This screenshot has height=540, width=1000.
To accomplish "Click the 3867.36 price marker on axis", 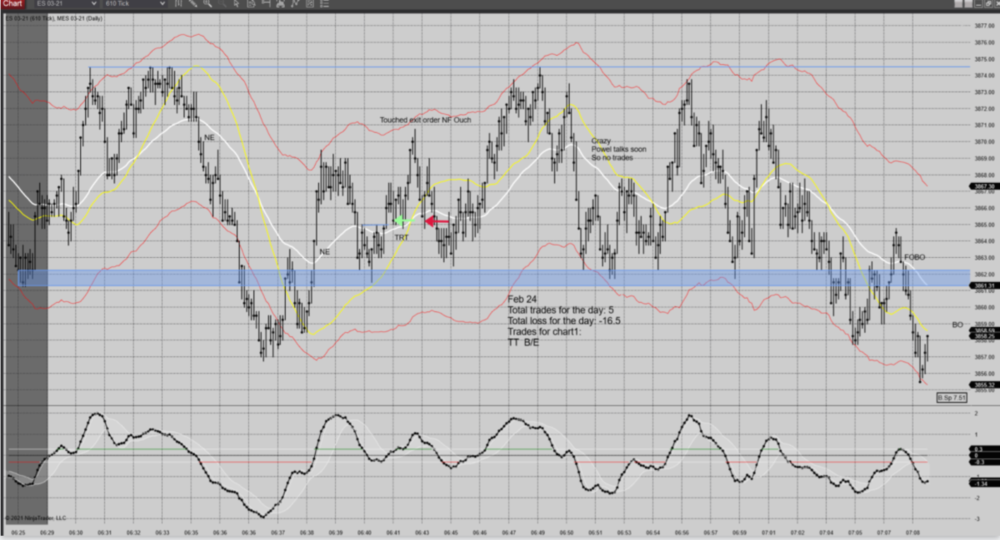I will click(982, 186).
